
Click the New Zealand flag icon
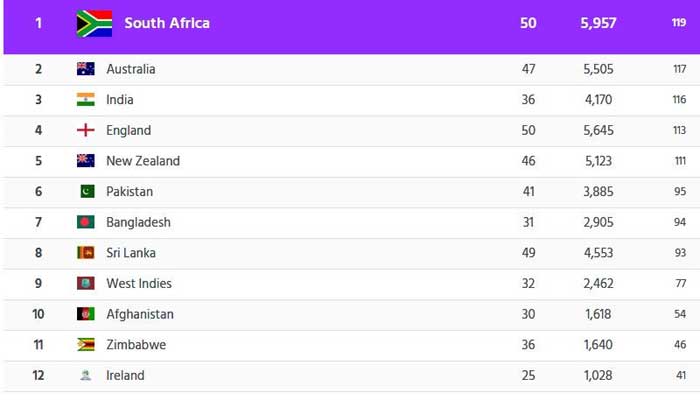tap(86, 161)
